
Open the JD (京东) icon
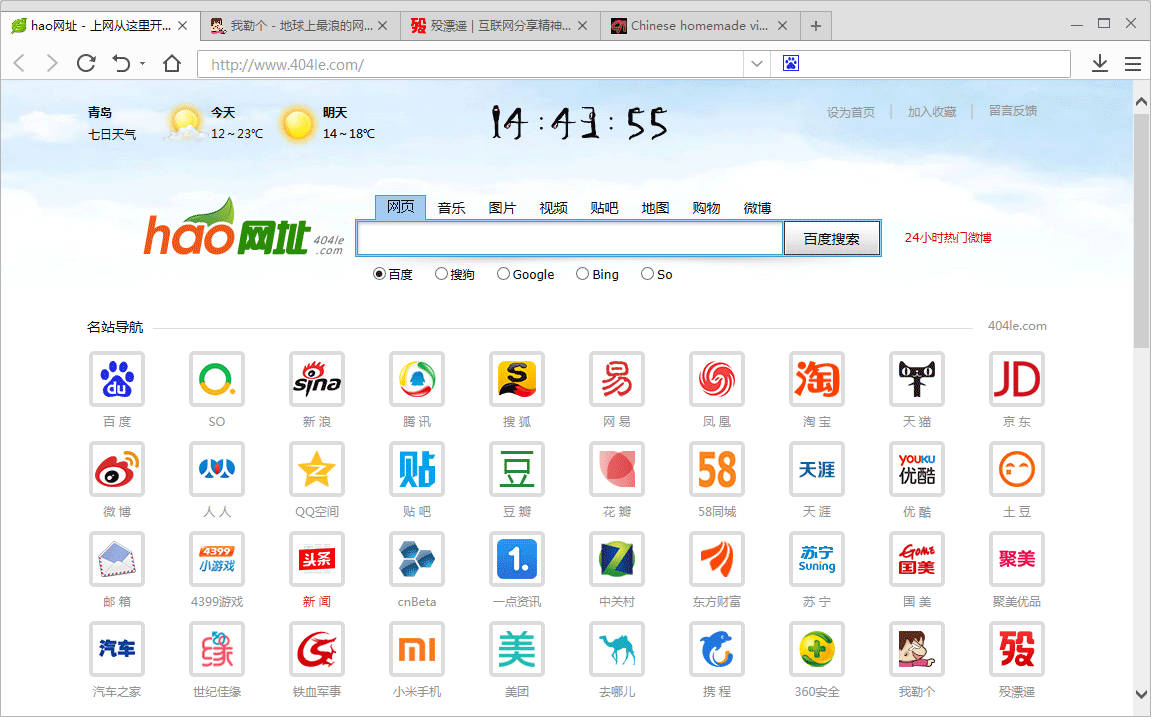click(x=1017, y=379)
